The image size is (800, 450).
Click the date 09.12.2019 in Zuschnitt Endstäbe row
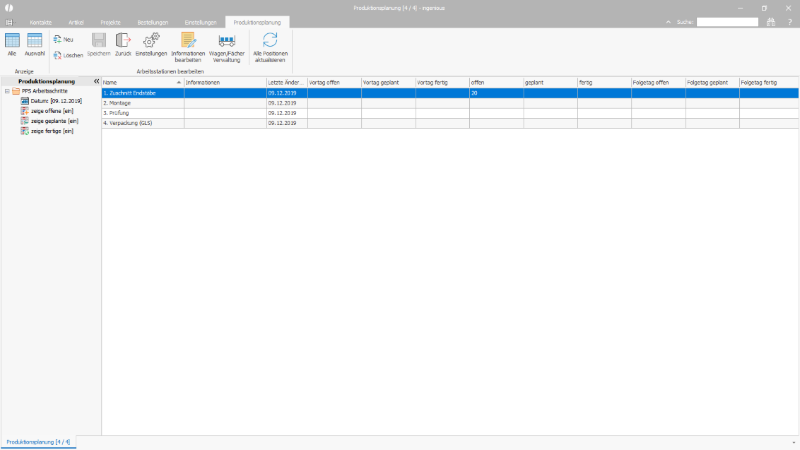(282, 93)
